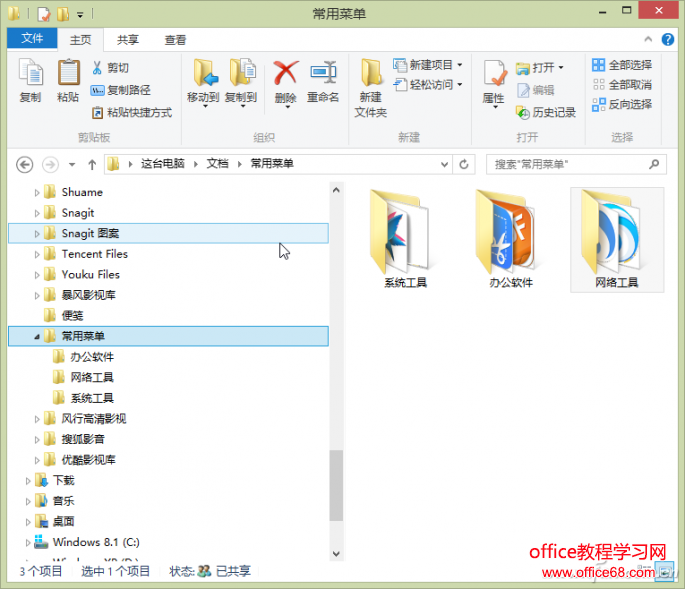The image size is (685, 589).
Task: Click the Copy (复制) ribbon icon
Action: click(30, 72)
